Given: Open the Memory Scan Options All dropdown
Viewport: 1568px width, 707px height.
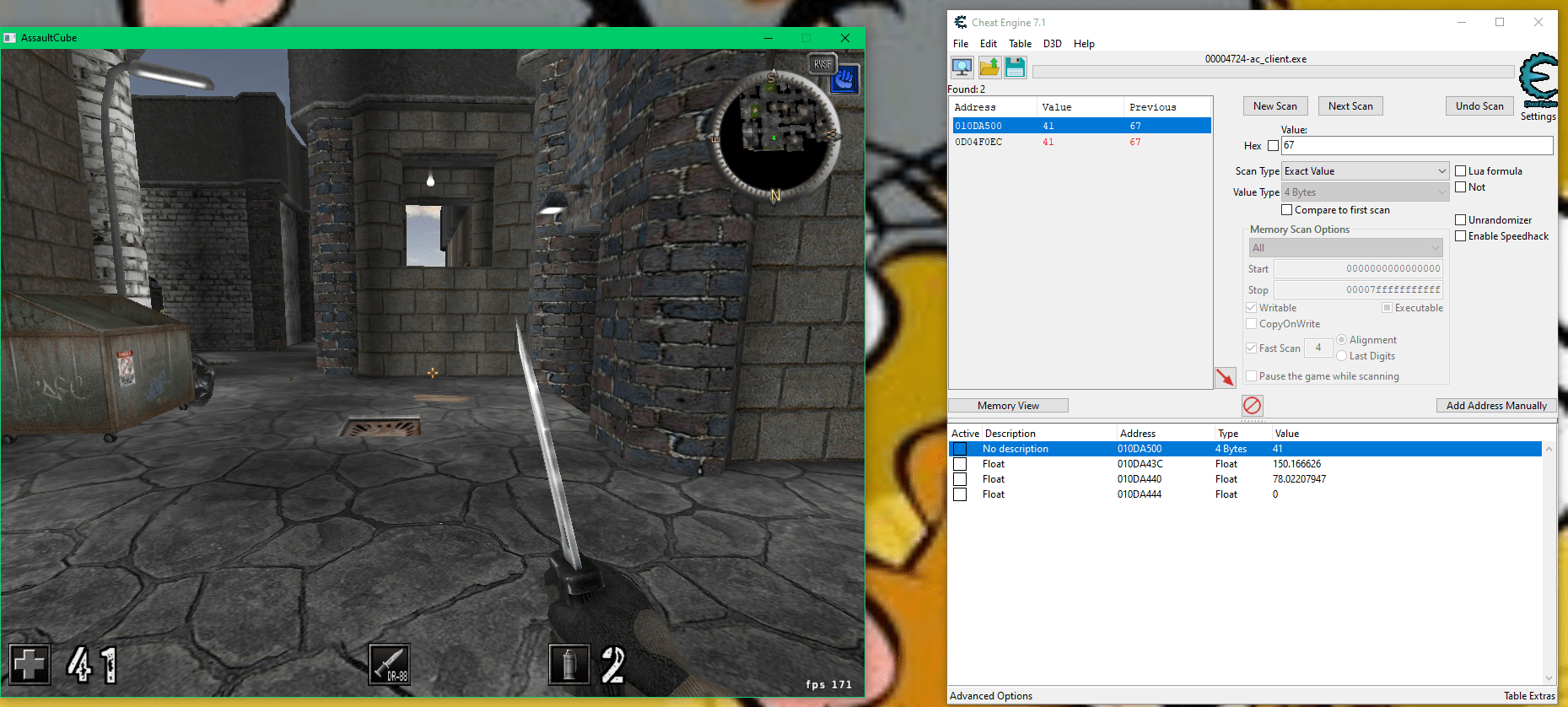Looking at the screenshot, I should [1346, 248].
